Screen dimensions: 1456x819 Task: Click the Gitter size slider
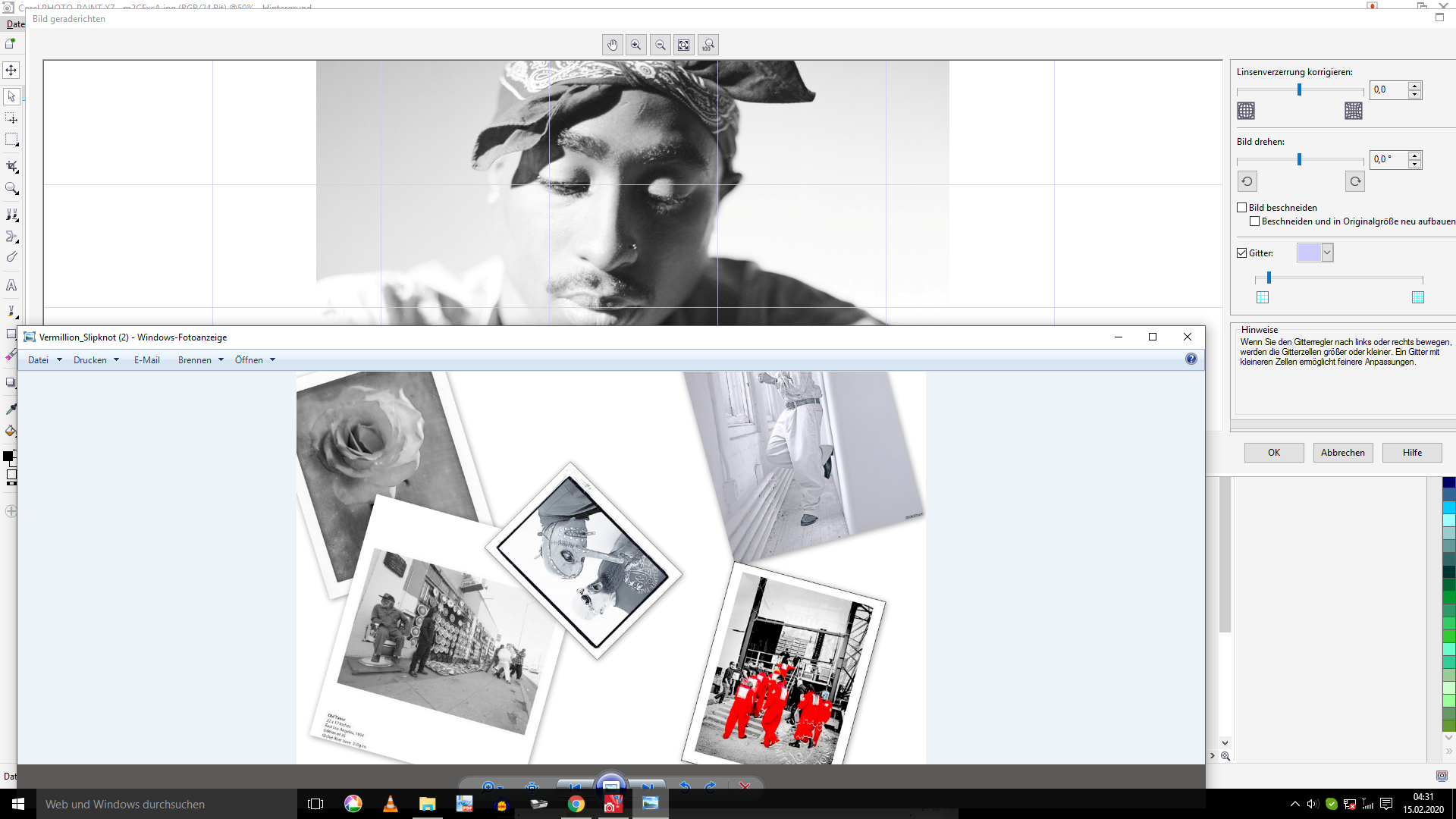(x=1338, y=278)
